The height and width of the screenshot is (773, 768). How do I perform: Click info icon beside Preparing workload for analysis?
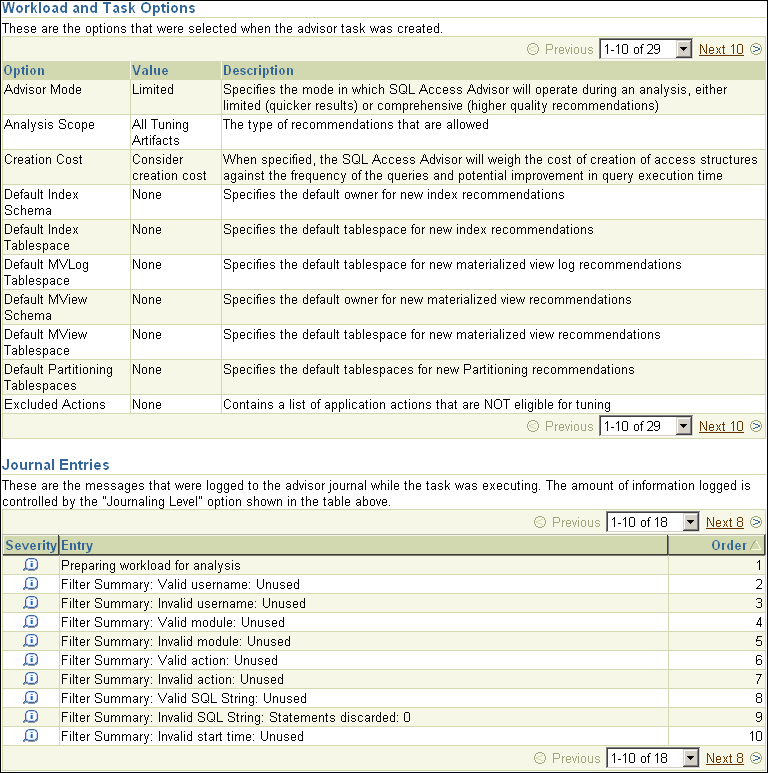[30, 565]
